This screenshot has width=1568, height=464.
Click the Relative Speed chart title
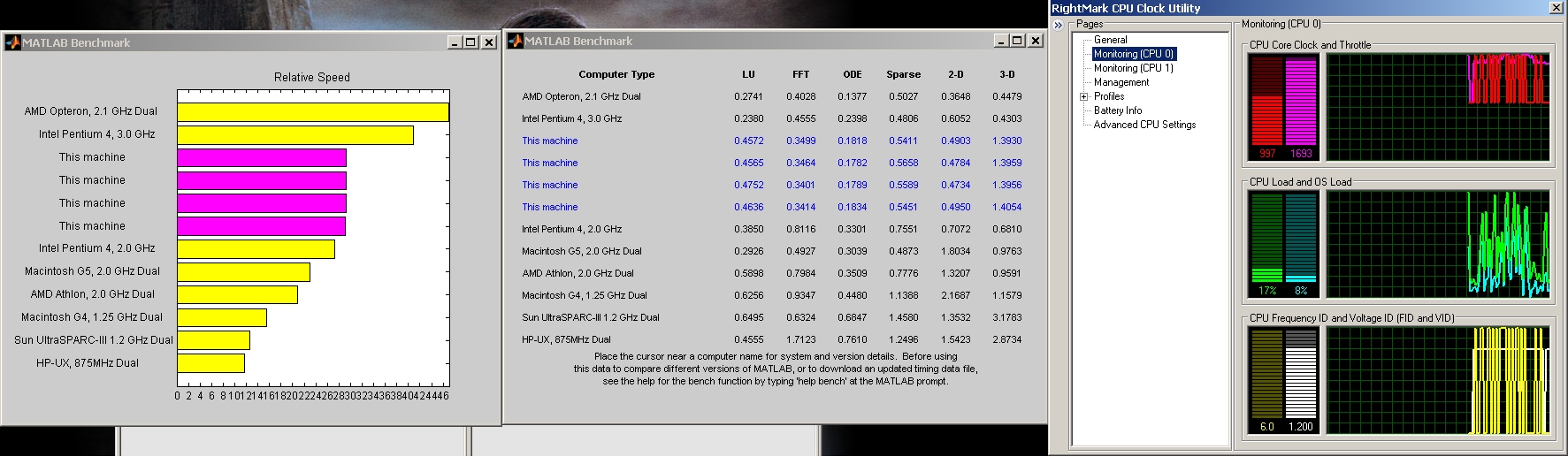(312, 78)
